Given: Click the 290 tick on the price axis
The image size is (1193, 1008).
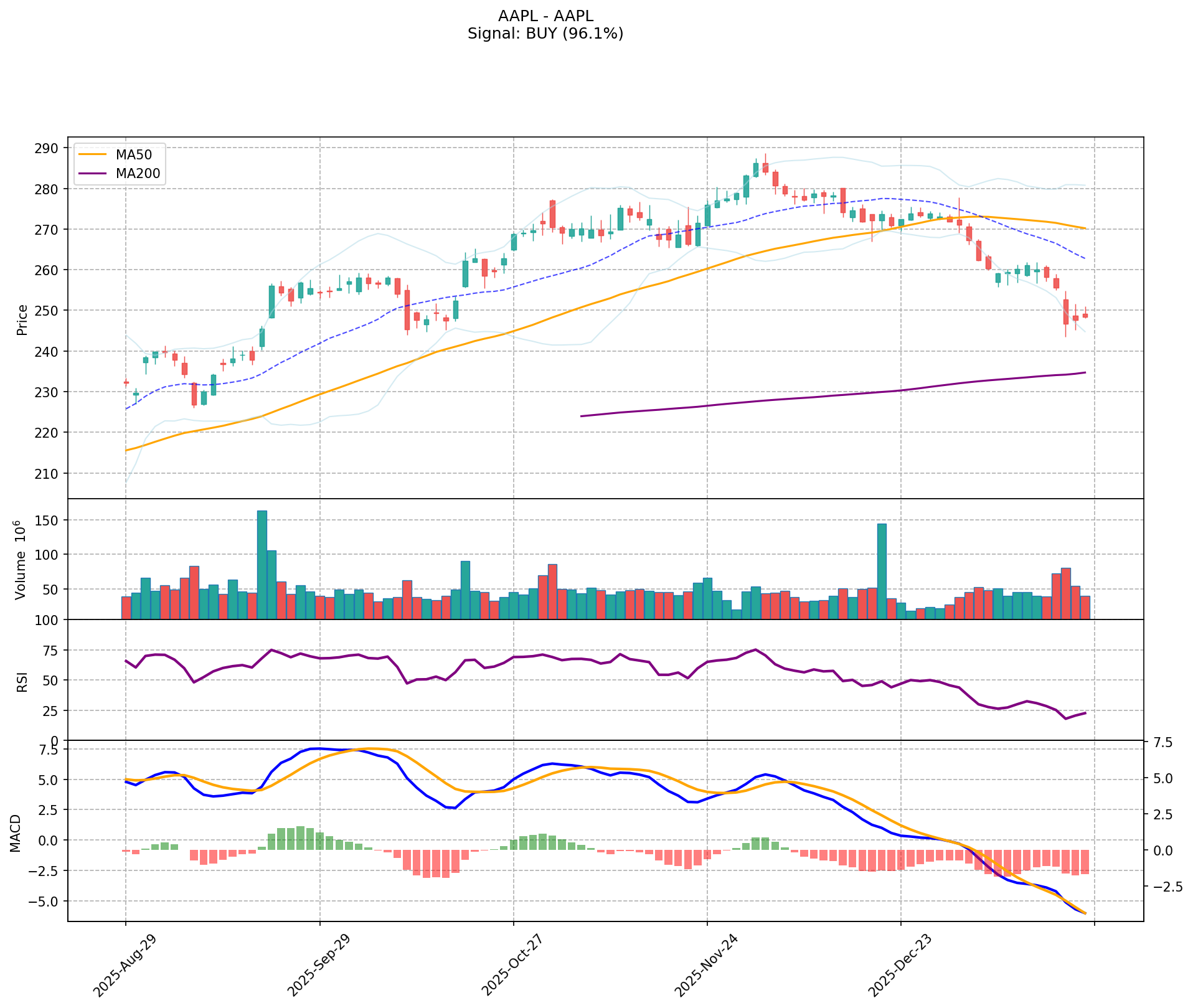Looking at the screenshot, I should (50, 148).
